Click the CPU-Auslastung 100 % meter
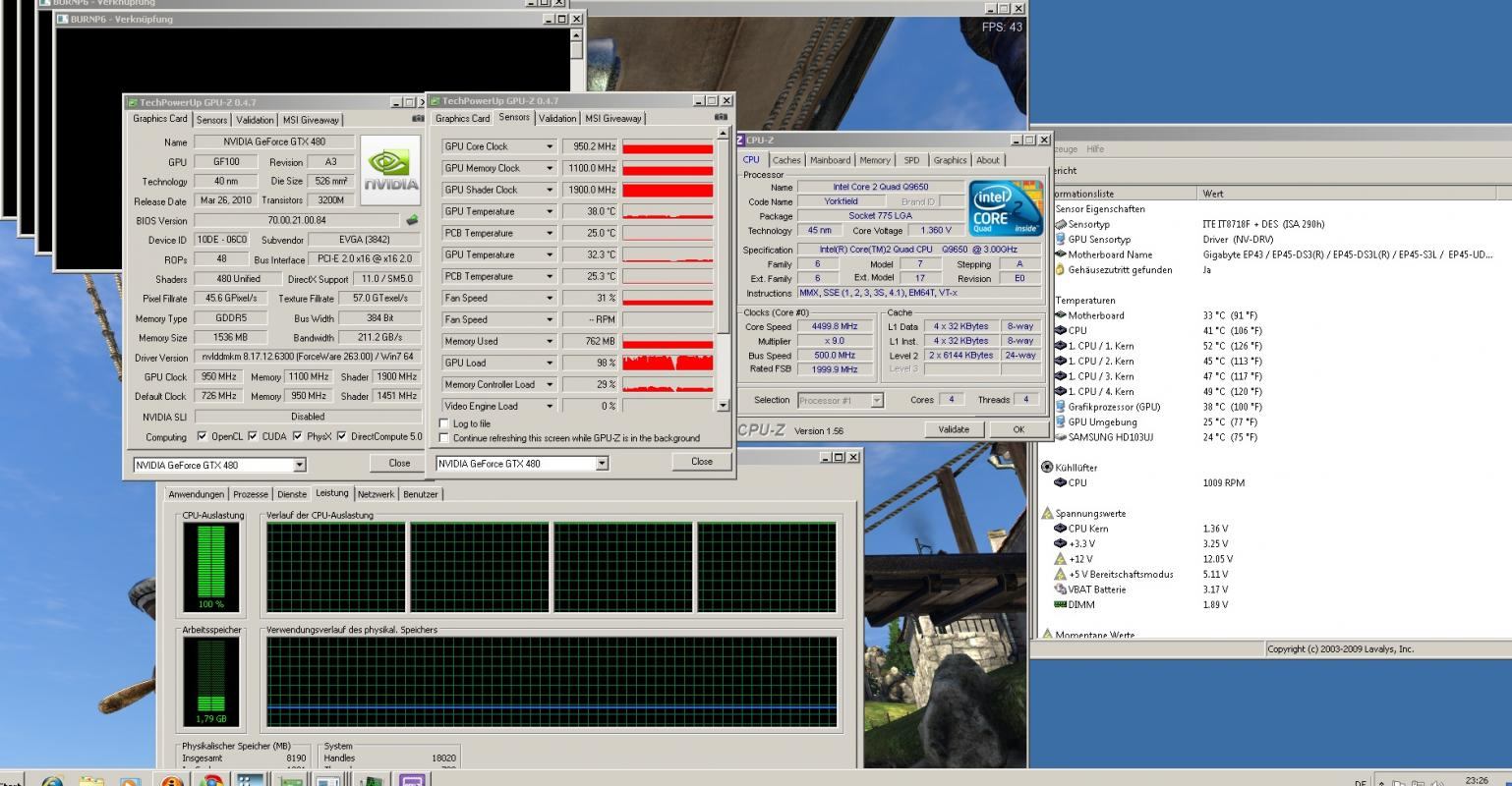Image resolution: width=1512 pixels, height=786 pixels. coord(210,566)
